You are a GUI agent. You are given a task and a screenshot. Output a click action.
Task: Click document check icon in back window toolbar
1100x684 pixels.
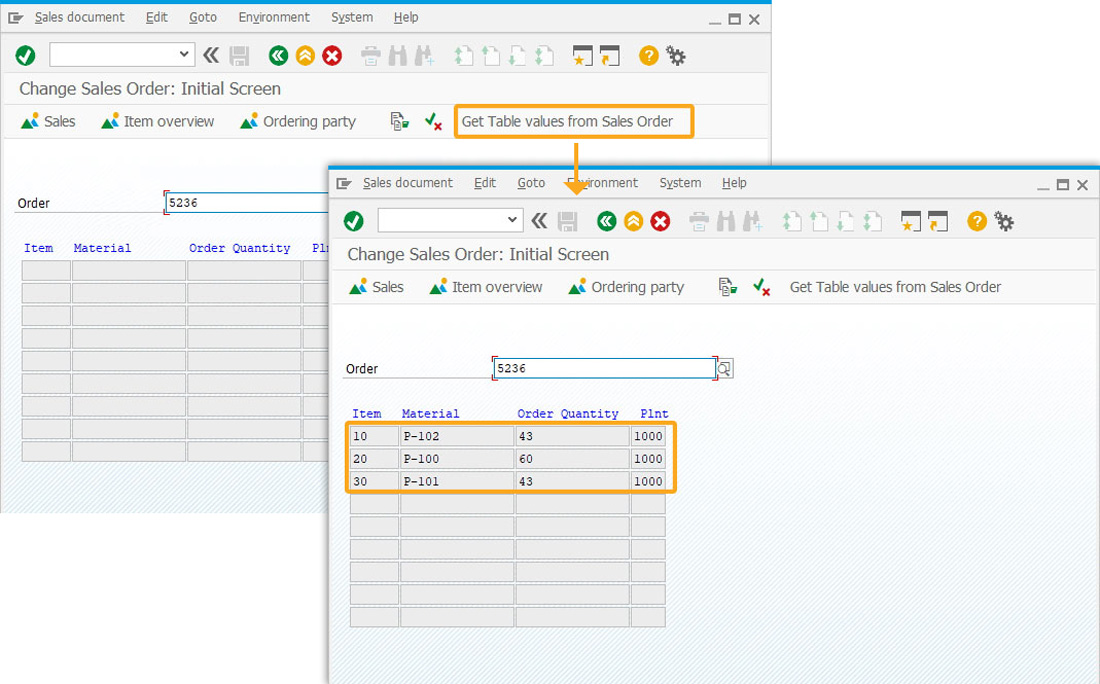(399, 121)
